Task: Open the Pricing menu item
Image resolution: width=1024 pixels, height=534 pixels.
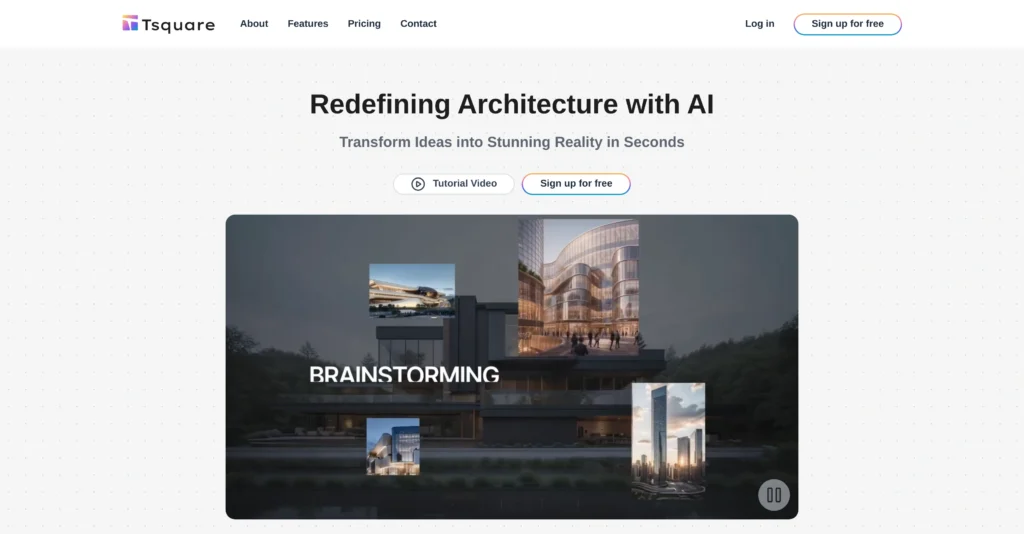Action: pyautogui.click(x=364, y=23)
